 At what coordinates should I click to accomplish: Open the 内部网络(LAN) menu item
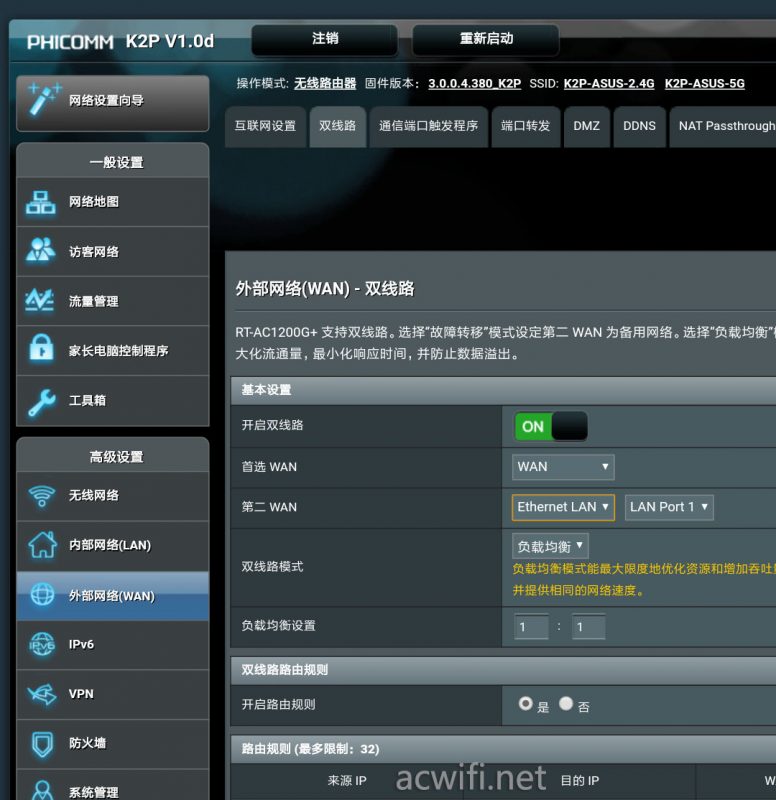(113, 545)
